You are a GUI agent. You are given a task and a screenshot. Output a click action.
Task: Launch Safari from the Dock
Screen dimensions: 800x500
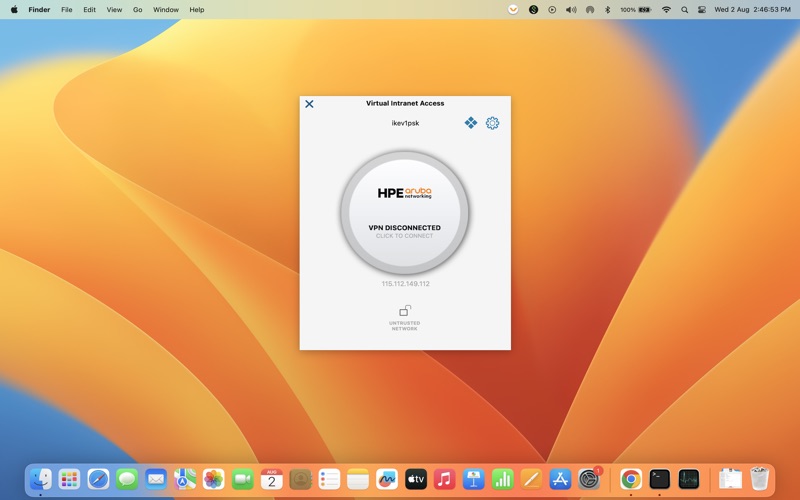tap(98, 479)
